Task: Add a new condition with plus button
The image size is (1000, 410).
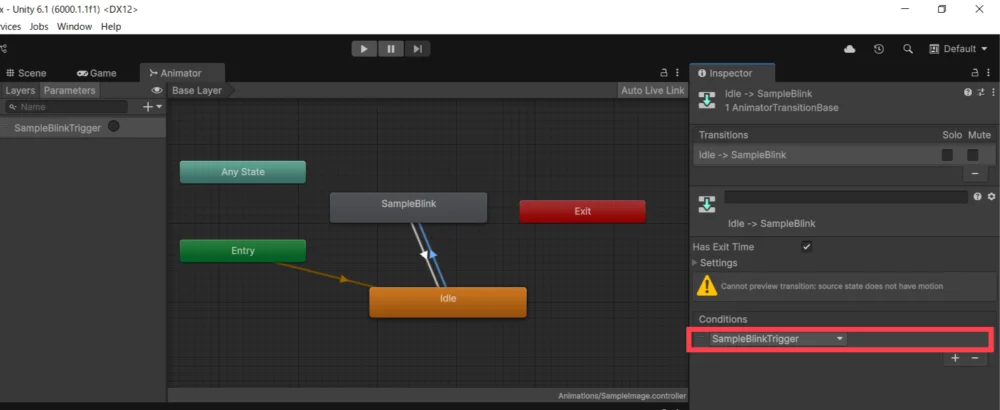Action: (955, 358)
